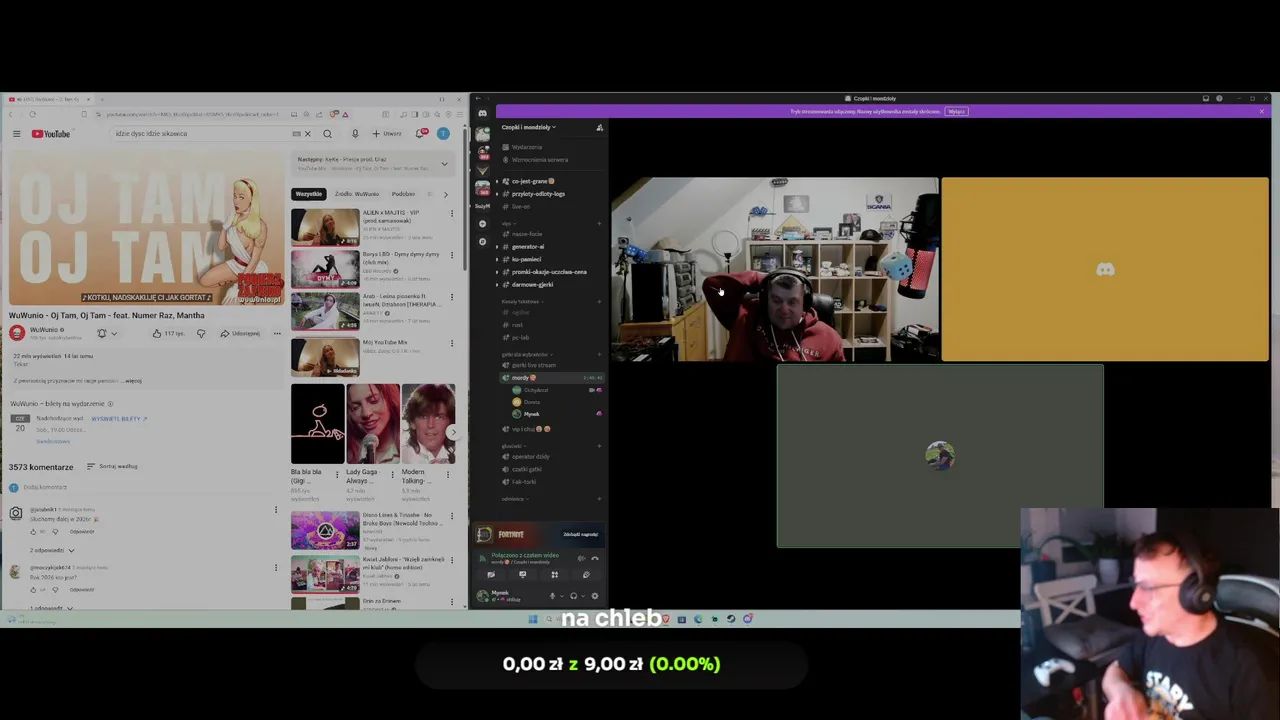The height and width of the screenshot is (720, 1280).
Task: Like the WuWunio video
Action: point(168,333)
